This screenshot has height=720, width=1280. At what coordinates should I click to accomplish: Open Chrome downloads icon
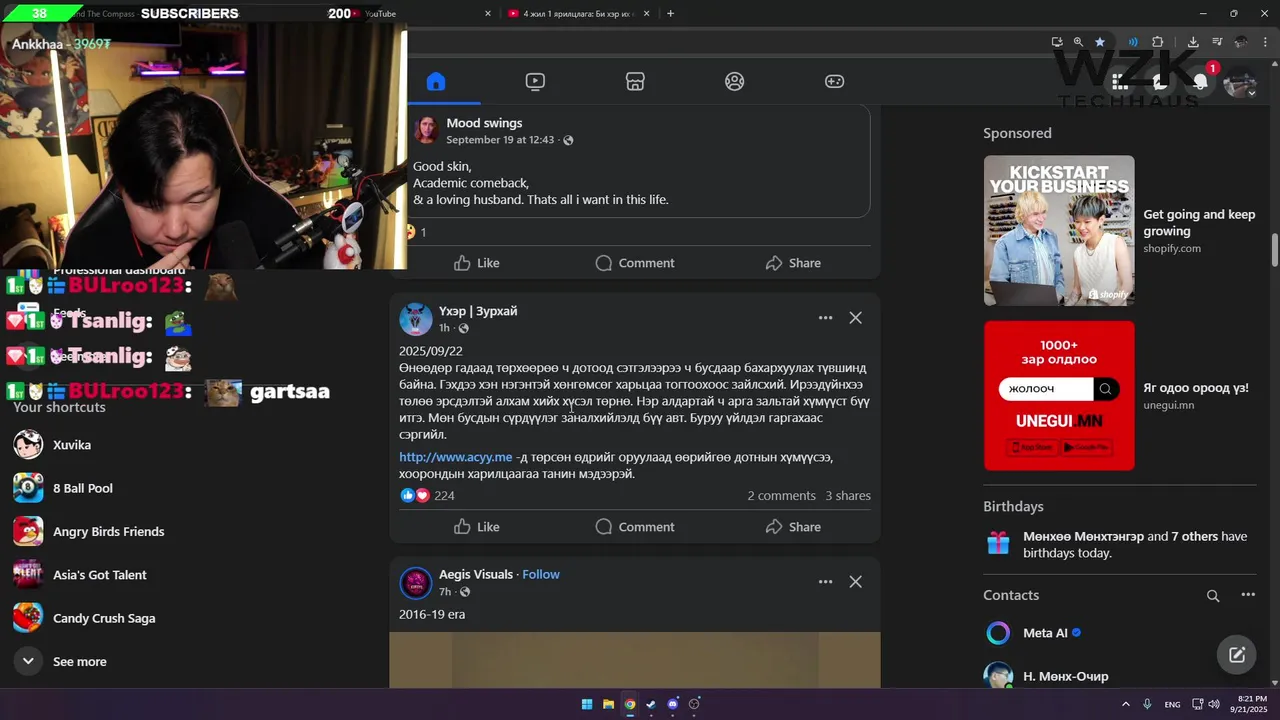1193,42
